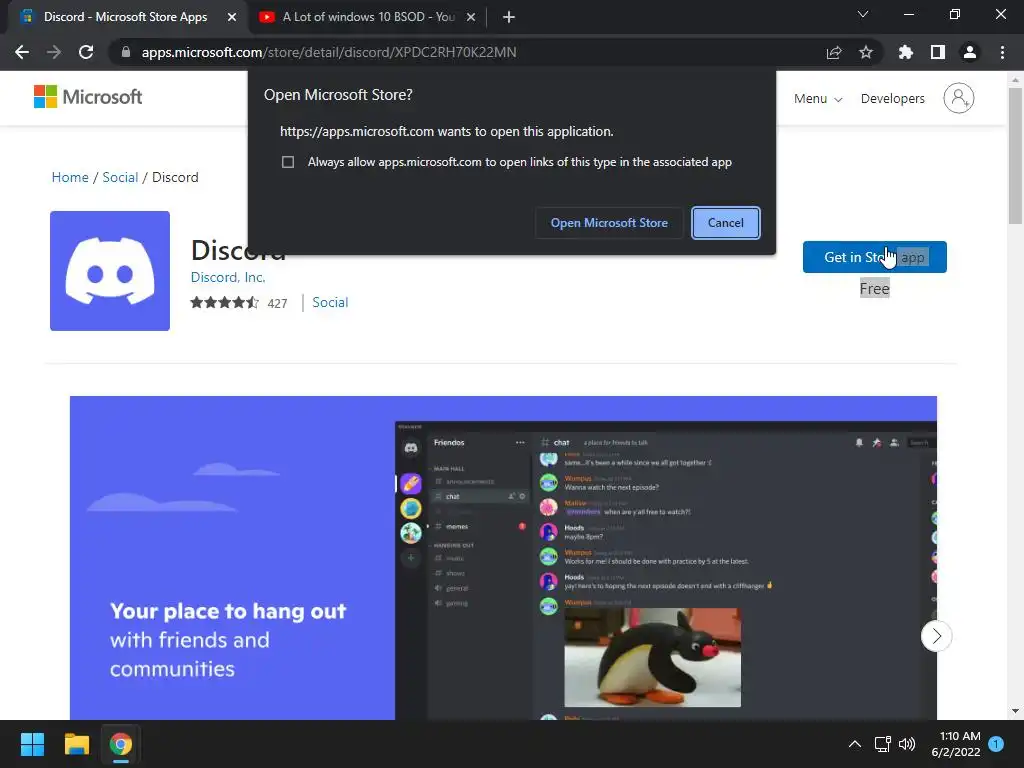1024x768 pixels.
Task: Click the Microsoft sign-in account icon
Action: click(959, 98)
